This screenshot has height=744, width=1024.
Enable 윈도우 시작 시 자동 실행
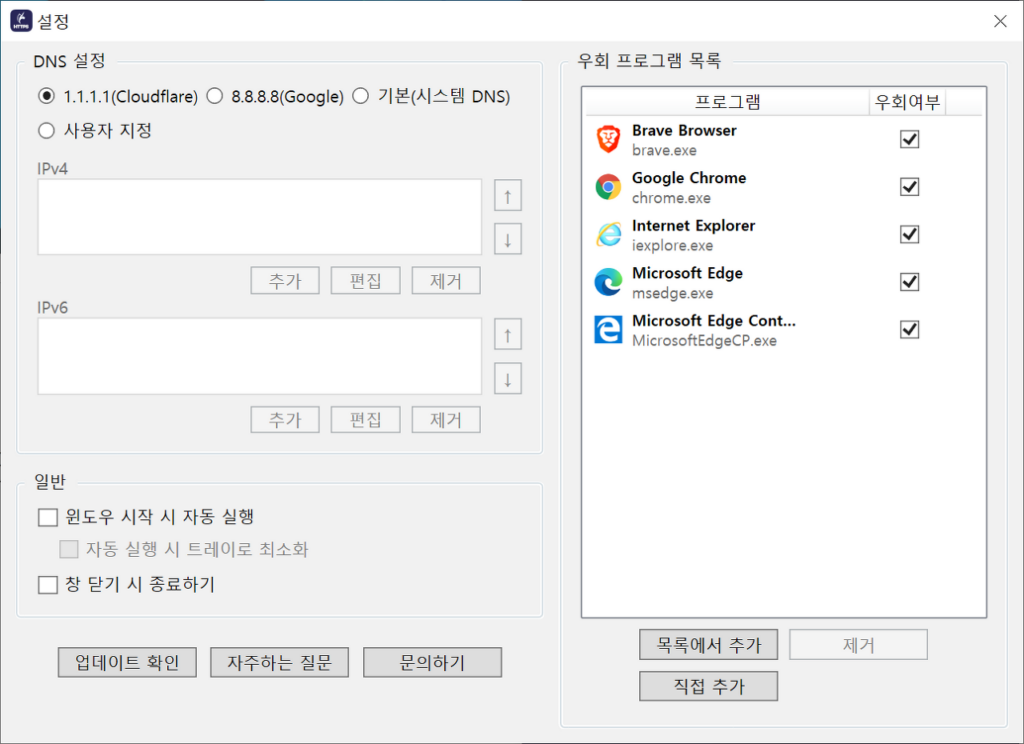(48, 517)
